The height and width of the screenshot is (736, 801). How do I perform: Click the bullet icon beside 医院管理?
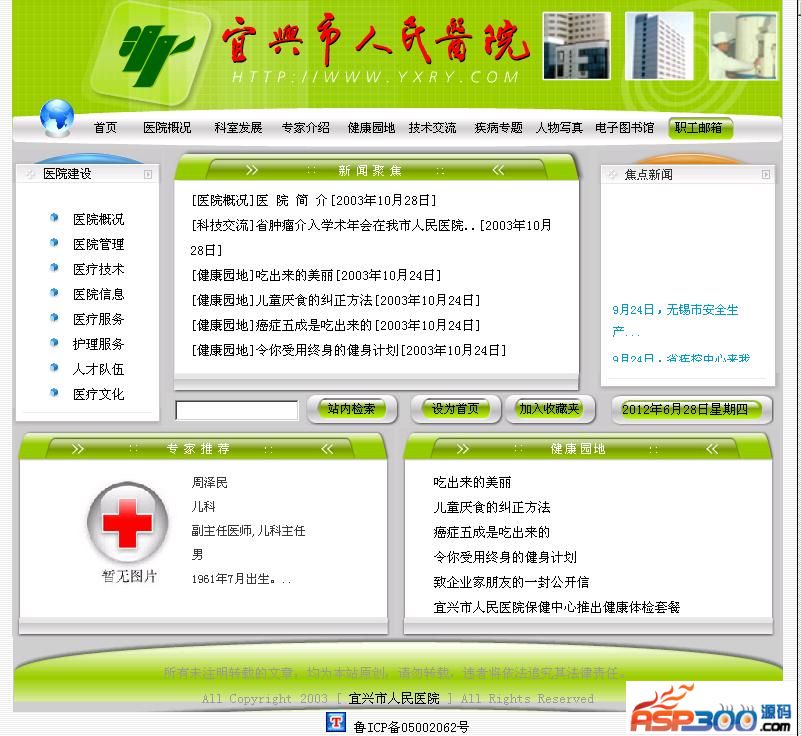pos(54,243)
